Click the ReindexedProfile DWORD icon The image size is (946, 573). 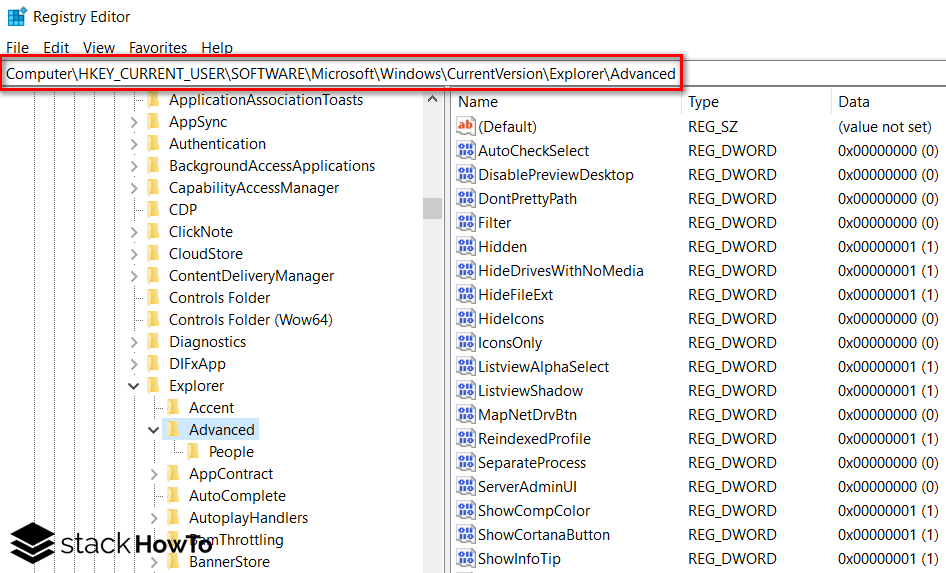click(x=465, y=438)
